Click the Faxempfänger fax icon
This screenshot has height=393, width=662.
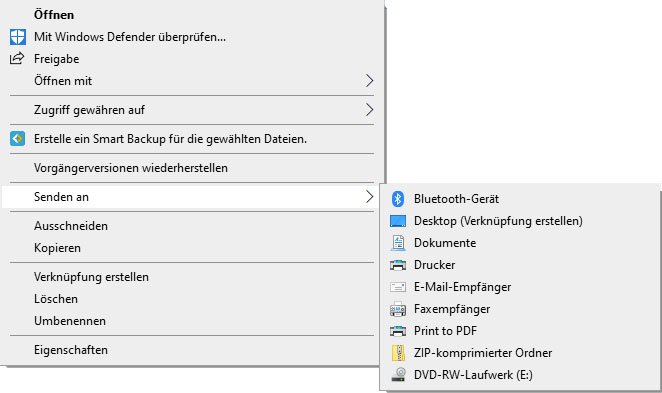pos(398,309)
